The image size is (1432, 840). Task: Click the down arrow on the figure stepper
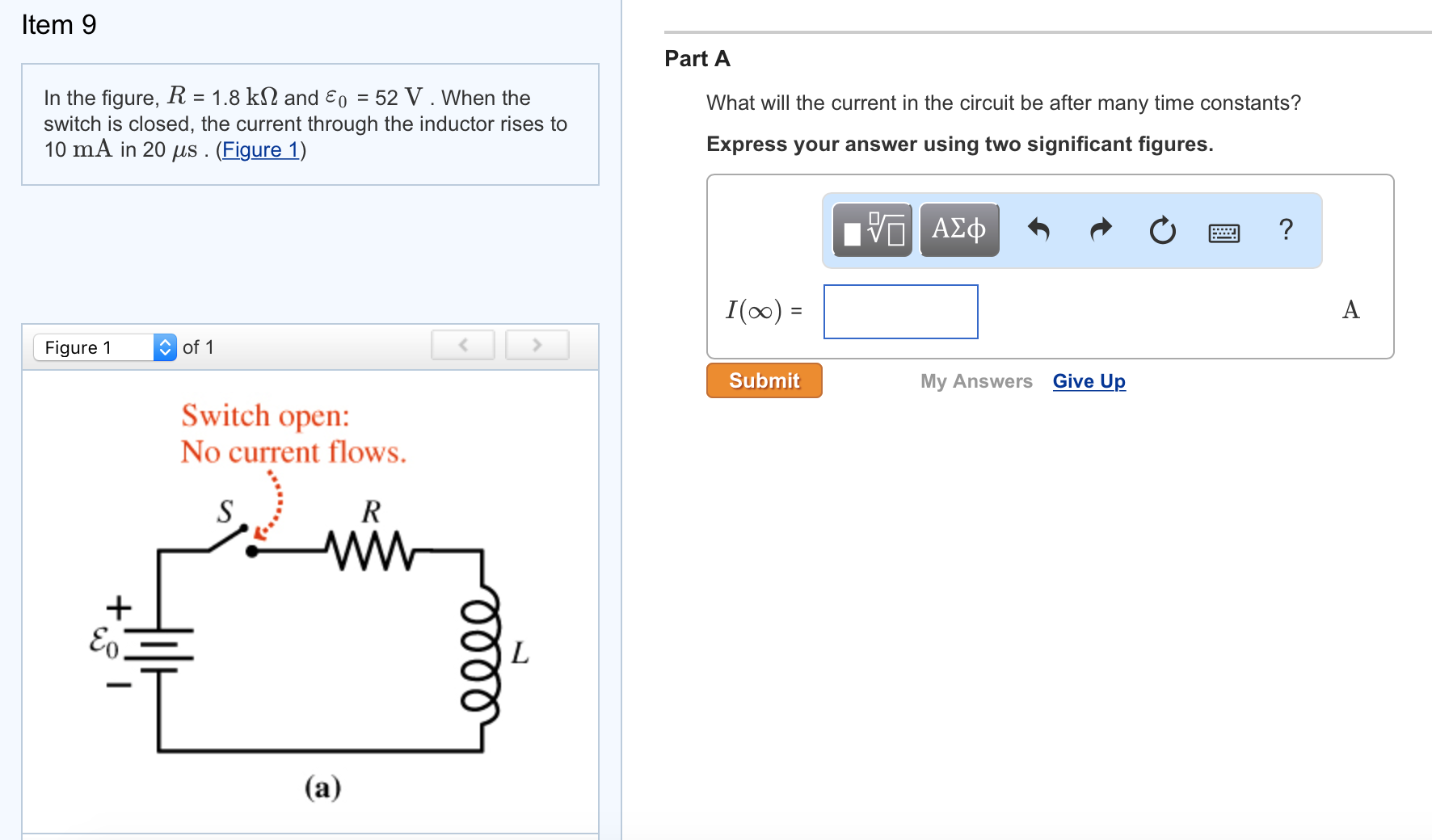[164, 352]
